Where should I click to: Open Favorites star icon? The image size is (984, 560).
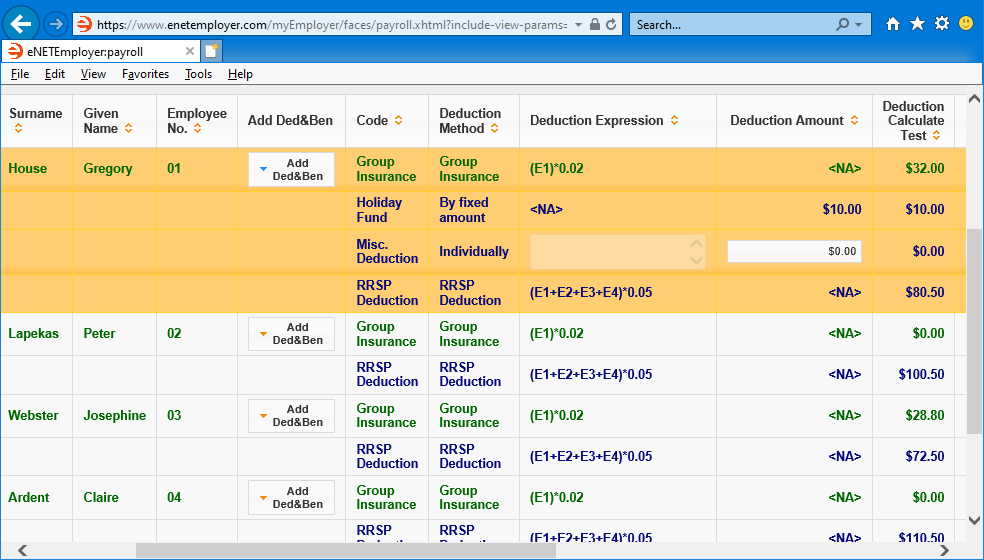tap(917, 24)
